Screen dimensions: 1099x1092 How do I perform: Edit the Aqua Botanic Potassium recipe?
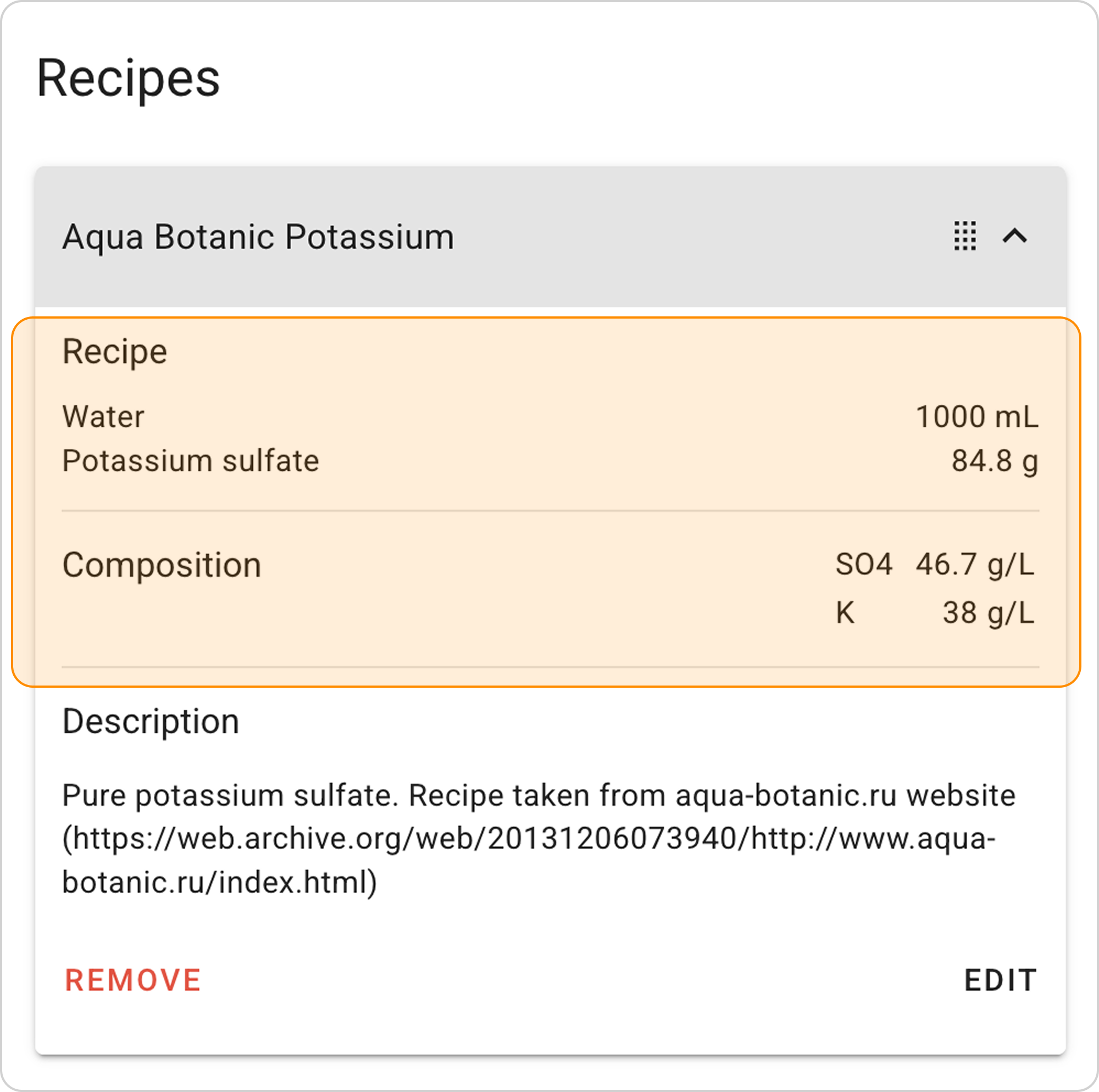pyautogui.click(x=1000, y=980)
